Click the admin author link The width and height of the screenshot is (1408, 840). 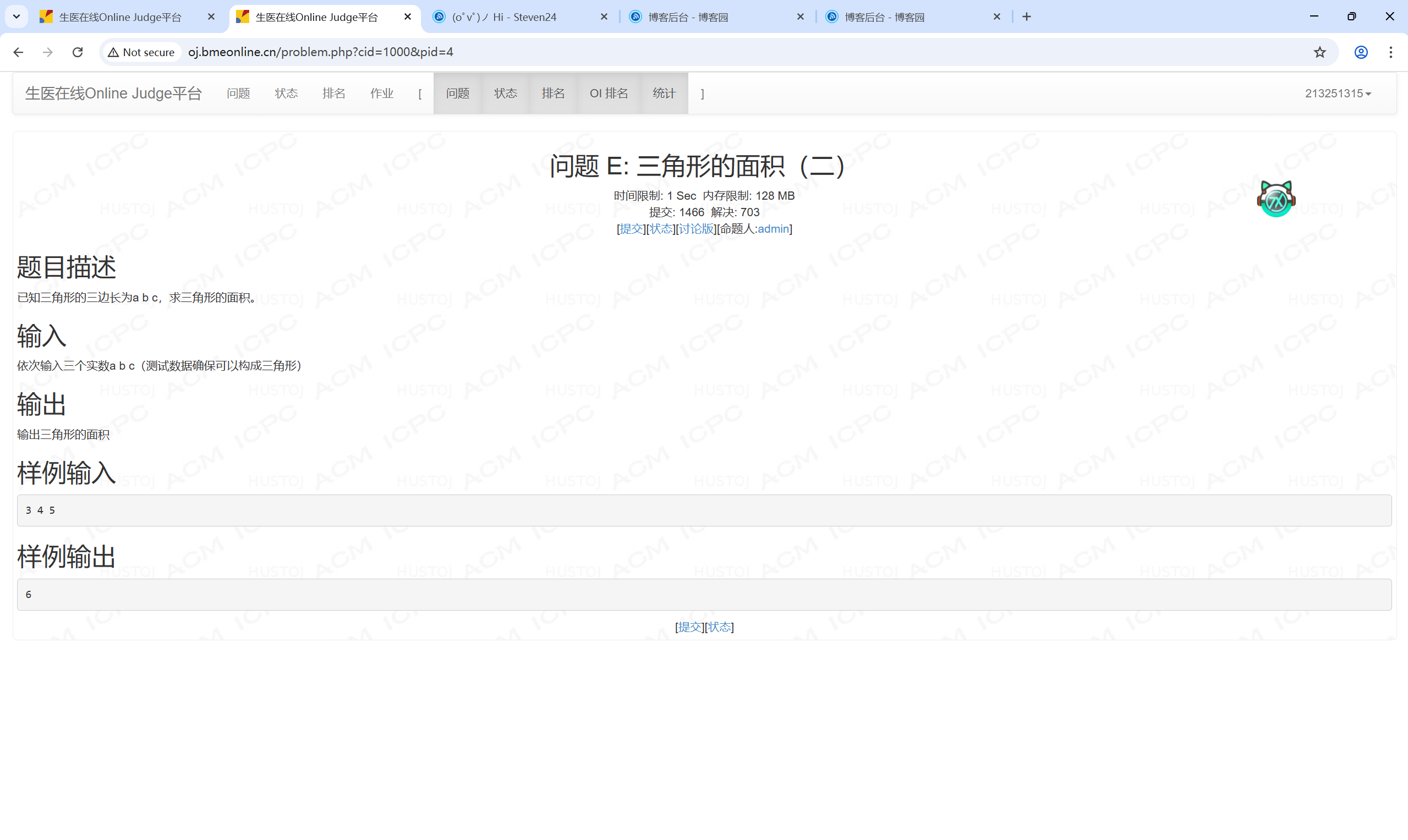pos(773,229)
